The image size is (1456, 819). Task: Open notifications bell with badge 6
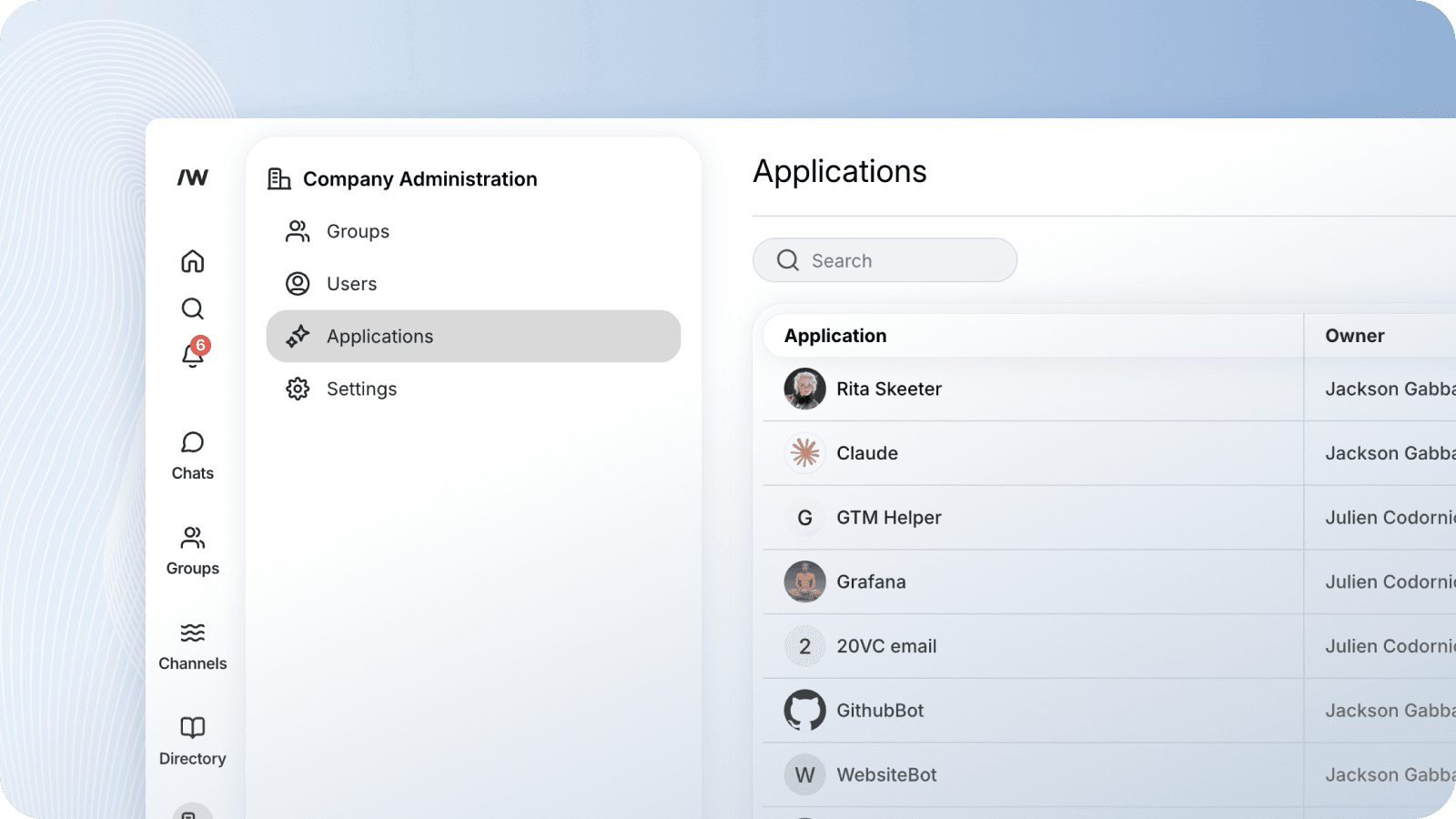coord(194,352)
